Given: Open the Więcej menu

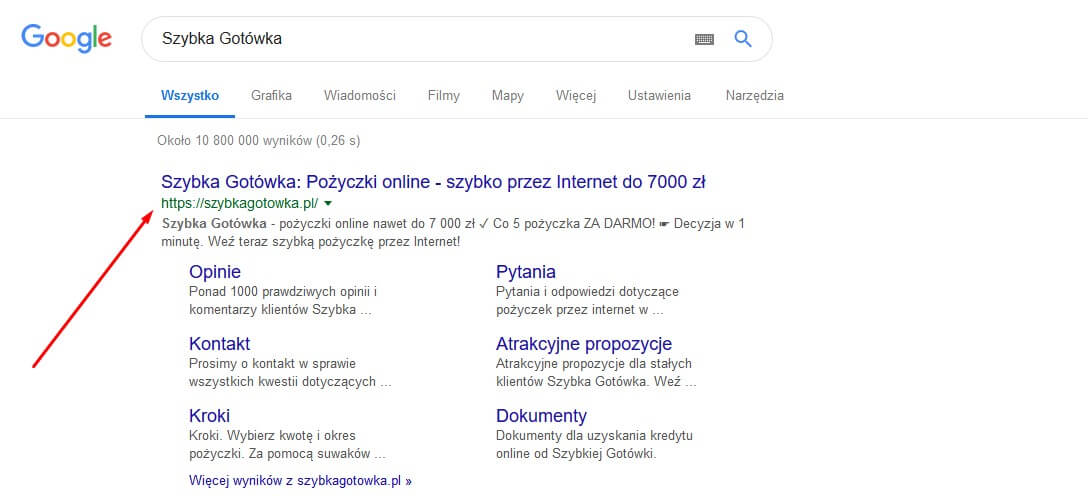Looking at the screenshot, I should click(x=576, y=96).
